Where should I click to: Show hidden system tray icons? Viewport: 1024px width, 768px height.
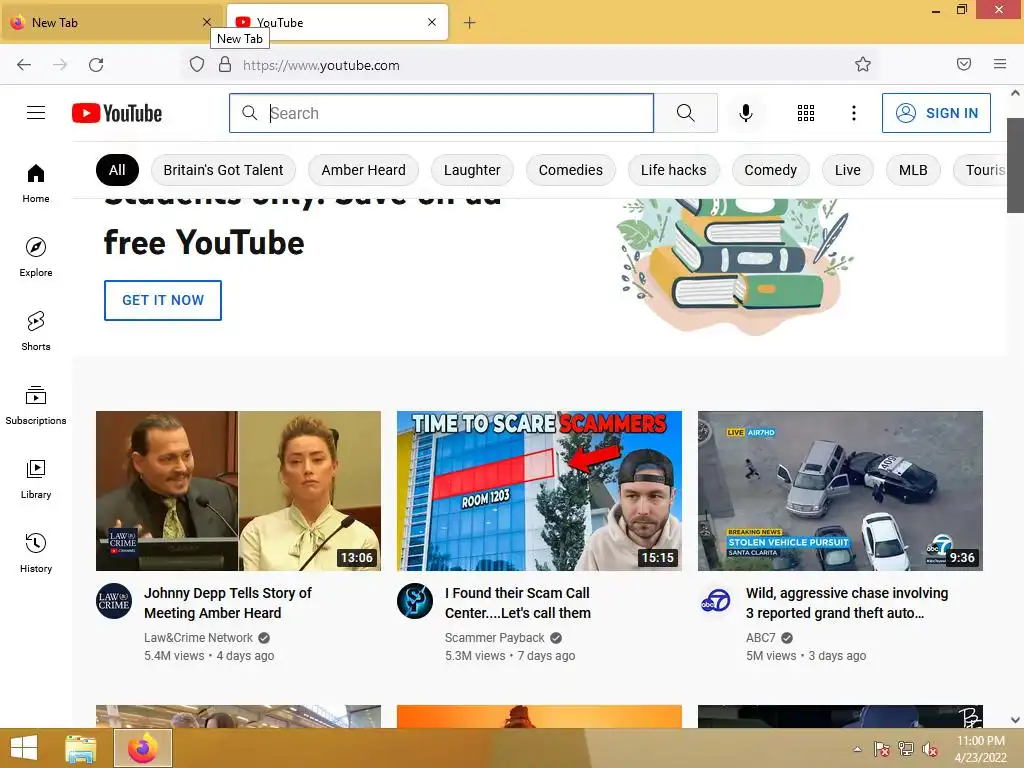pyautogui.click(x=857, y=749)
